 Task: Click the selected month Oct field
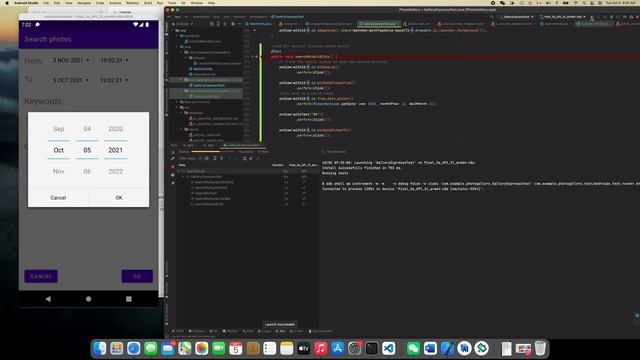click(59, 150)
